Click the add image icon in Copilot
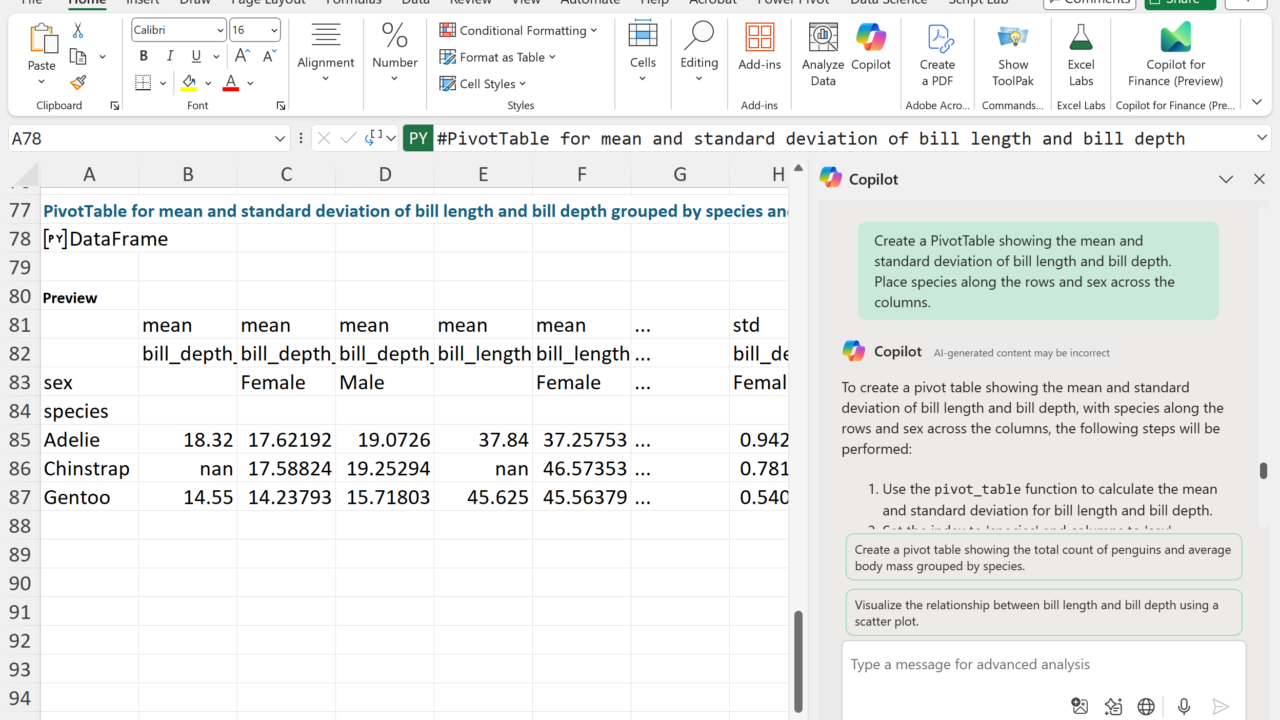This screenshot has width=1280, height=720. point(1079,707)
